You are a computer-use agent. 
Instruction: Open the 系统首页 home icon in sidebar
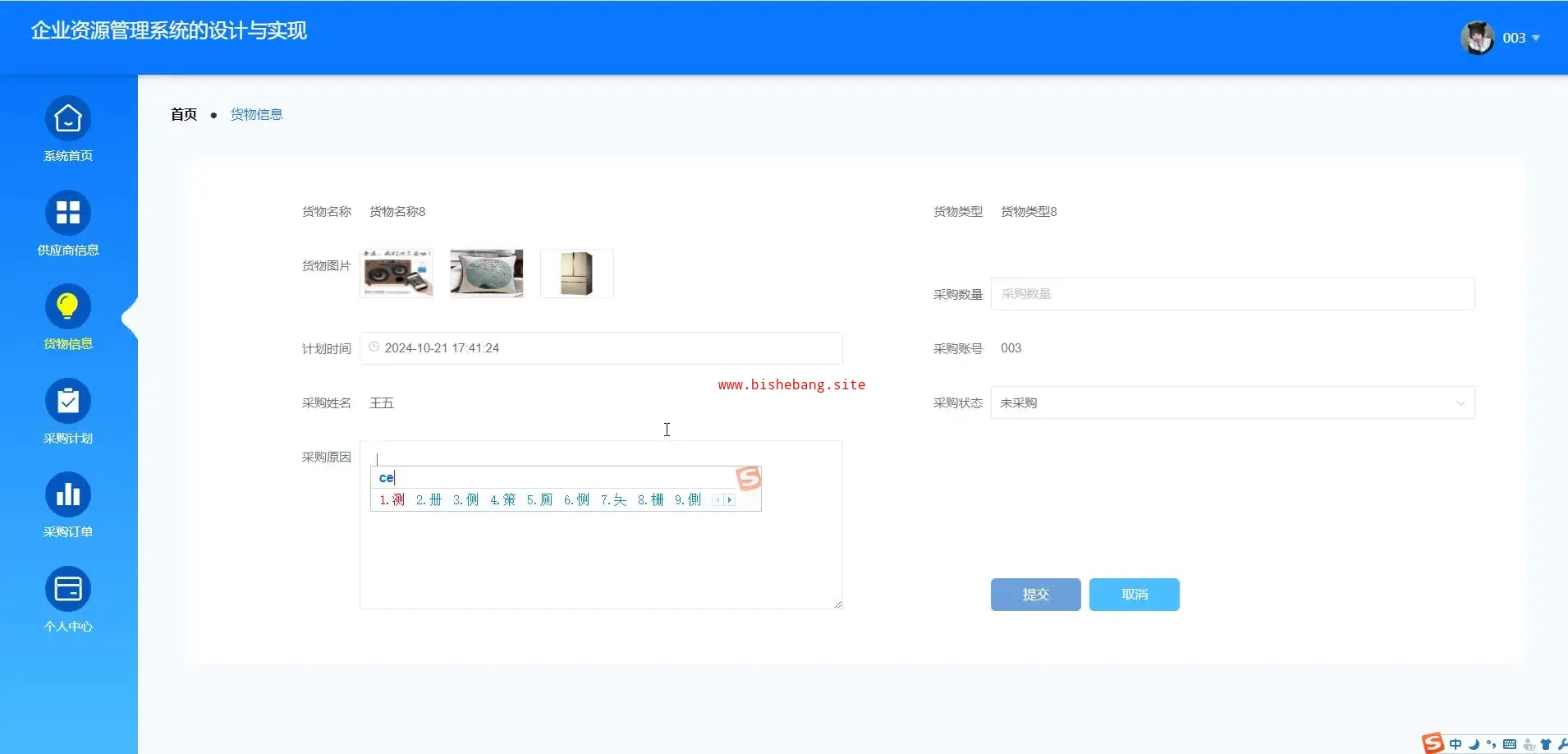68,119
